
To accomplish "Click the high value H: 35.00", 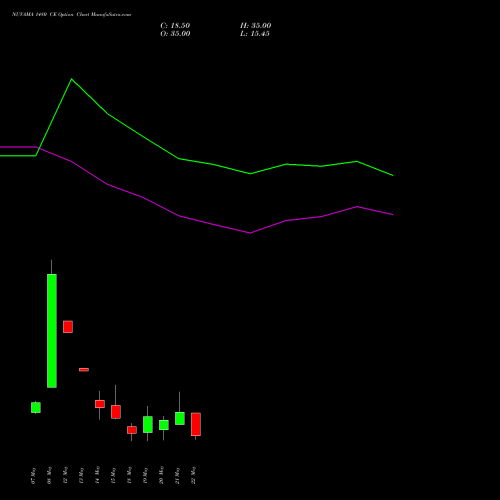I will coord(255,25).
